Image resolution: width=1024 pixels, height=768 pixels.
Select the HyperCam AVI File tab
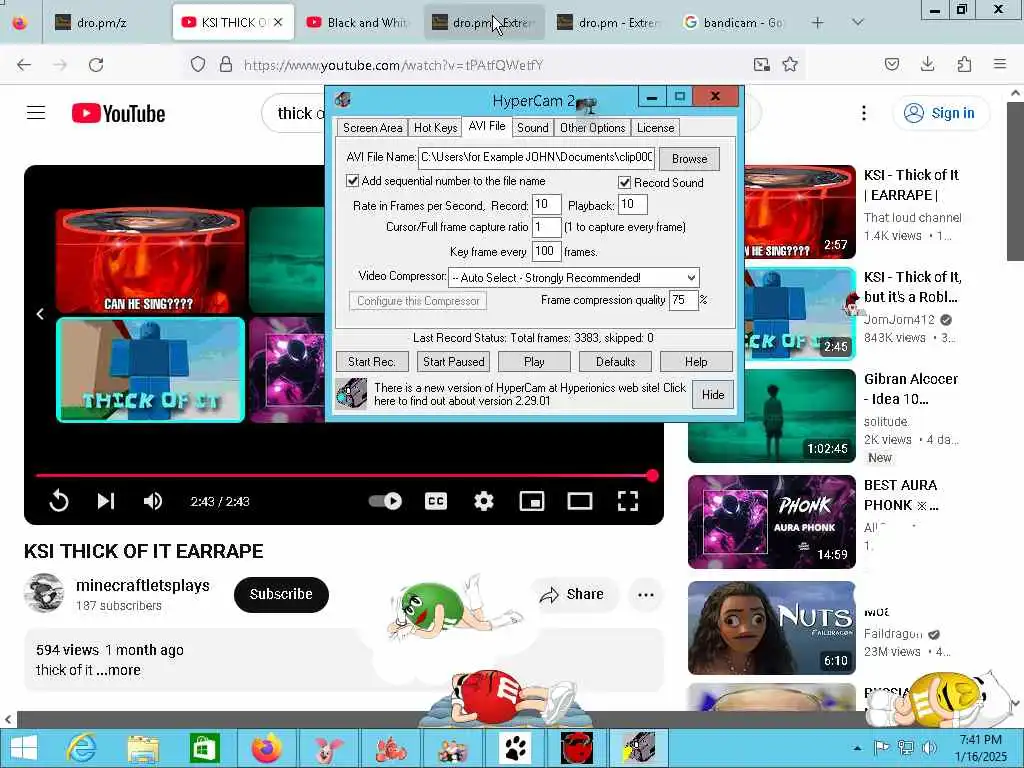pyautogui.click(x=487, y=126)
